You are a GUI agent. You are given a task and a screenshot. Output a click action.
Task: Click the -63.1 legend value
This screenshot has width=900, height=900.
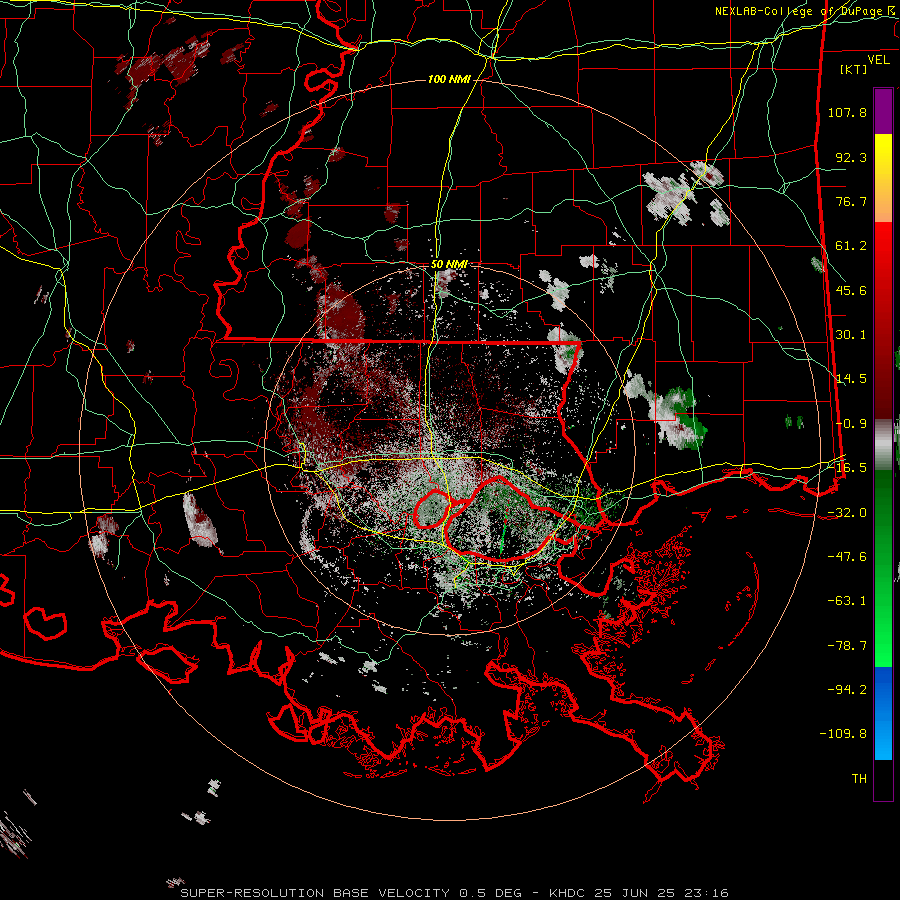[847, 601]
